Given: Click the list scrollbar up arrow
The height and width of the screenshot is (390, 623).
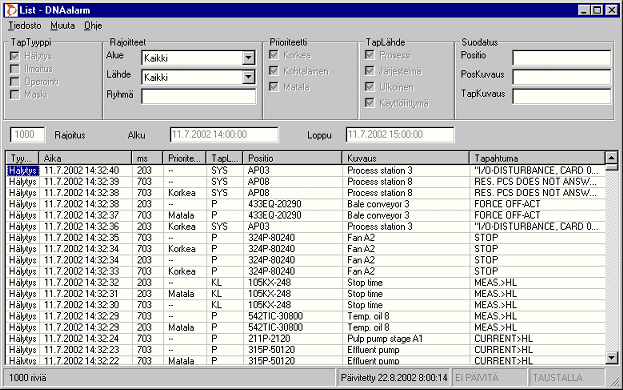Looking at the screenshot, I should pyautogui.click(x=611, y=158).
